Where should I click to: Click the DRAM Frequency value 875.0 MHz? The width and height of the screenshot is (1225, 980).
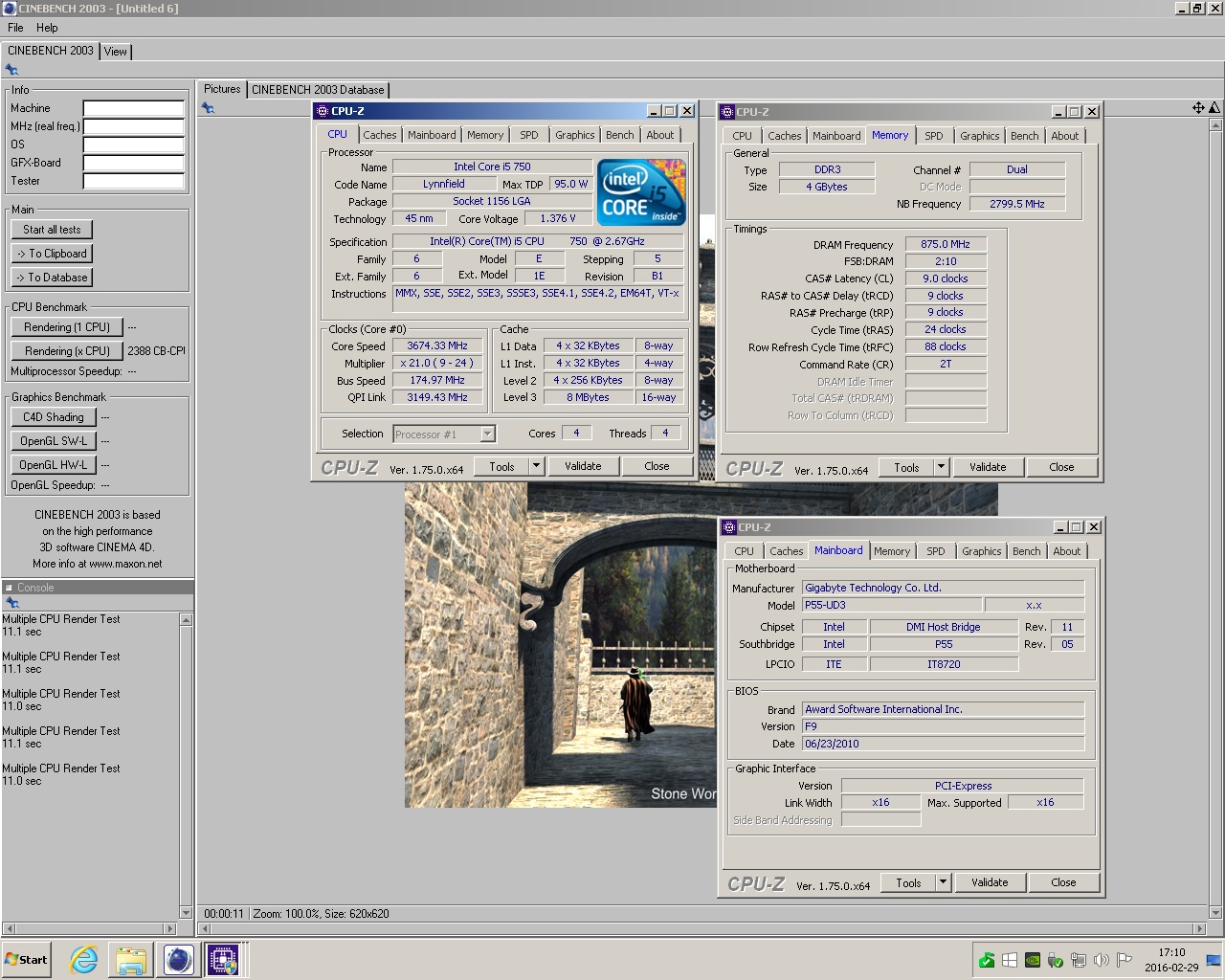click(x=946, y=244)
